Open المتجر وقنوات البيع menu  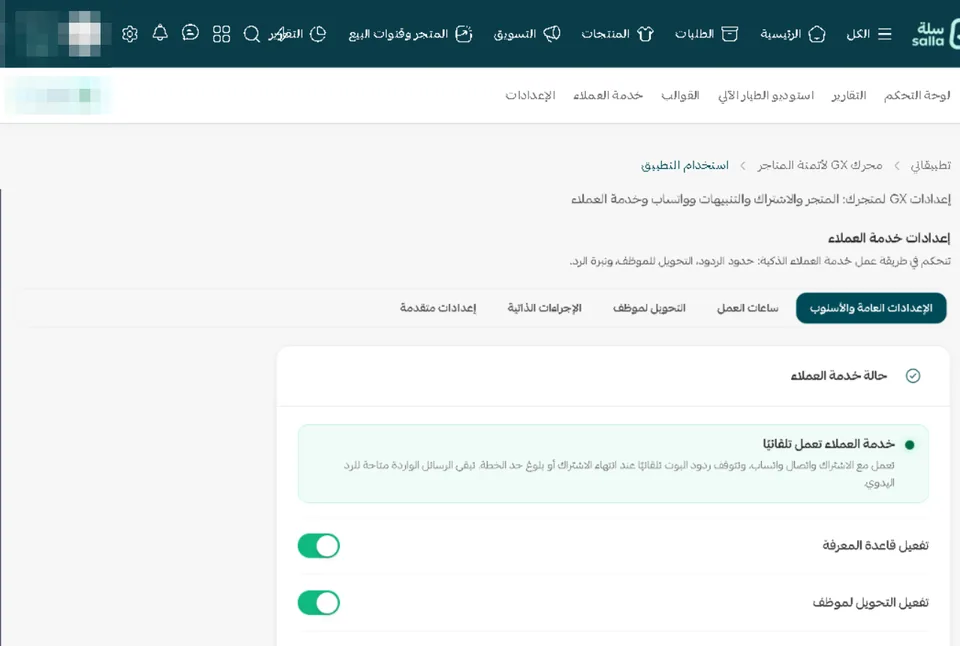pyautogui.click(x=399, y=34)
